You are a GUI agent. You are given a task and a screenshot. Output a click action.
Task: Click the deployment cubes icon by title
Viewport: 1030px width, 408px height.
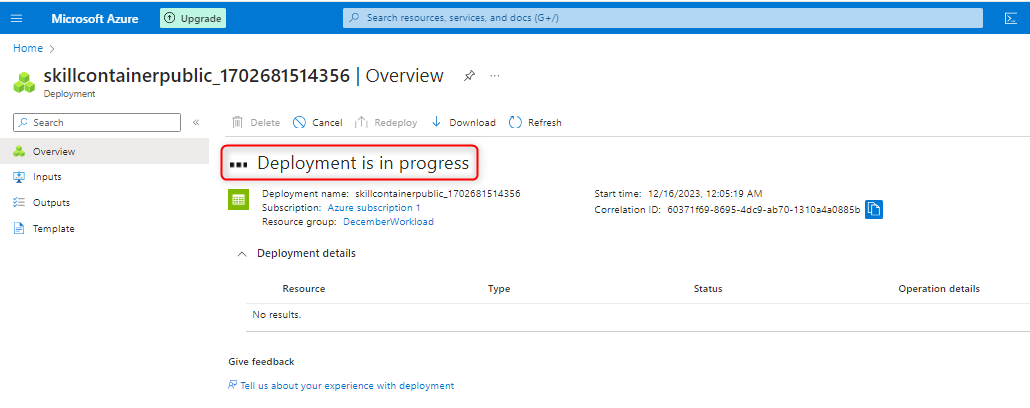click(24, 83)
